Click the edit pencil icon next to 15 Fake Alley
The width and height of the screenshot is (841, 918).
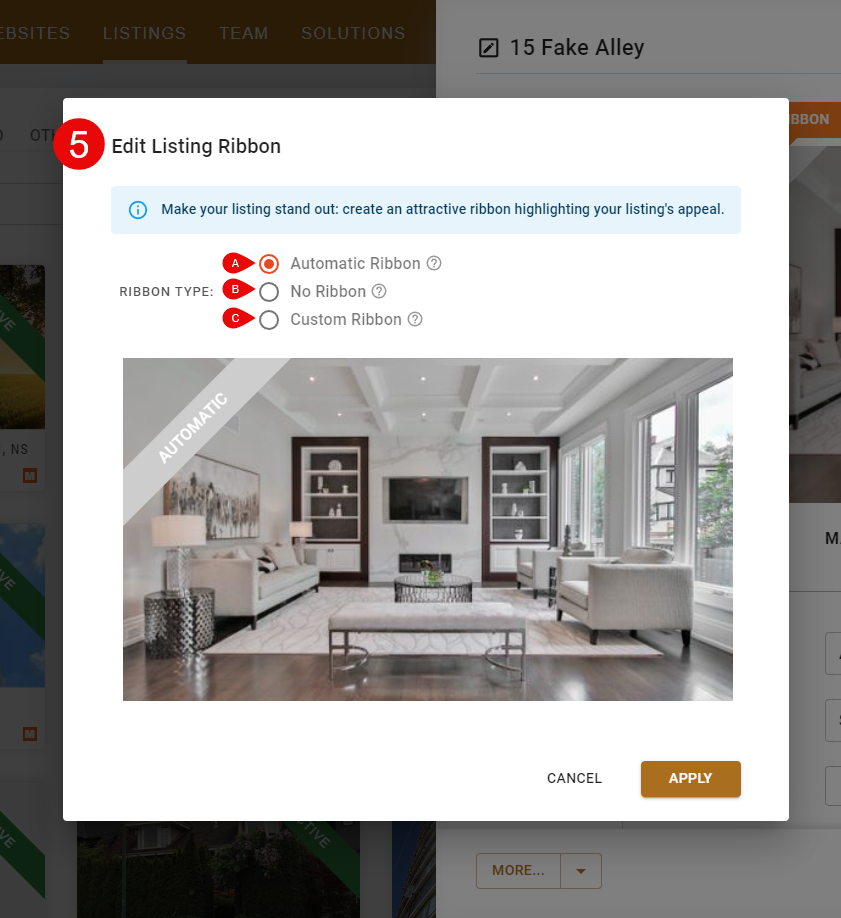pos(488,47)
